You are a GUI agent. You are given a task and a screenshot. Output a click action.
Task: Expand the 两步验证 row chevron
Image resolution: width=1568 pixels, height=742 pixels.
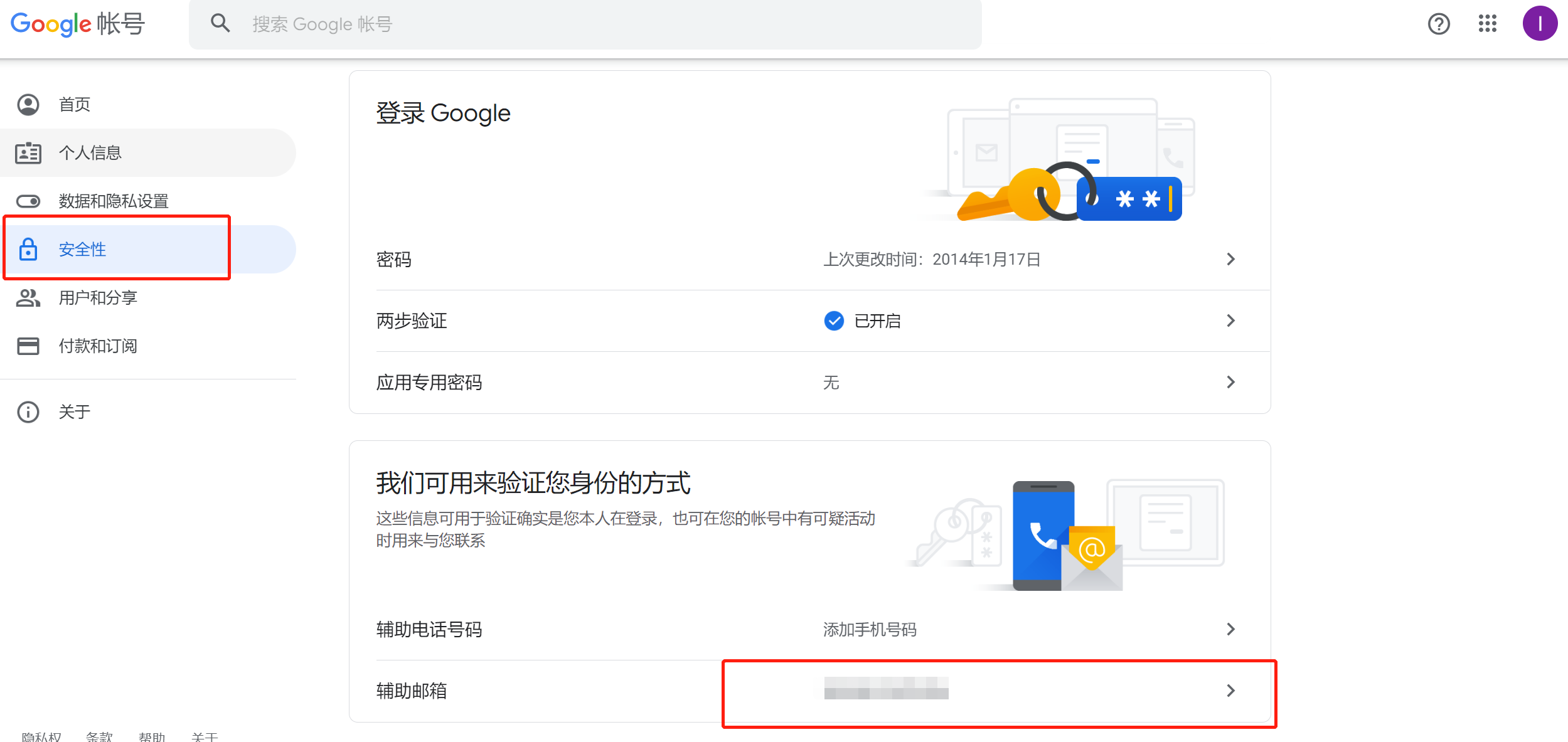[x=1230, y=321]
